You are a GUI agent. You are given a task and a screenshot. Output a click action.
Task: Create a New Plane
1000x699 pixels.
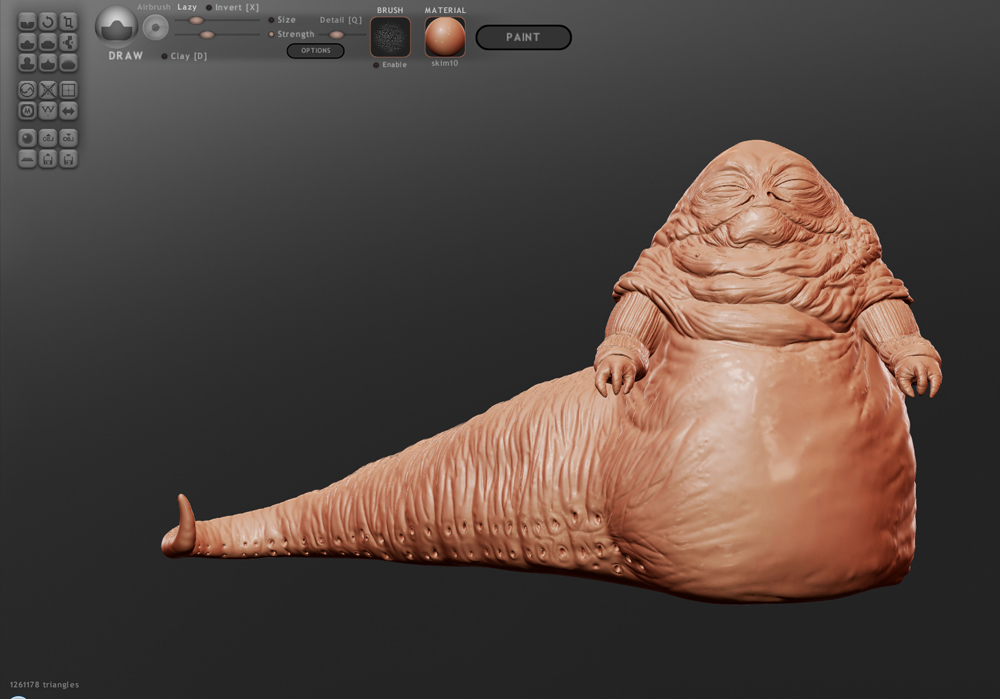(27, 158)
